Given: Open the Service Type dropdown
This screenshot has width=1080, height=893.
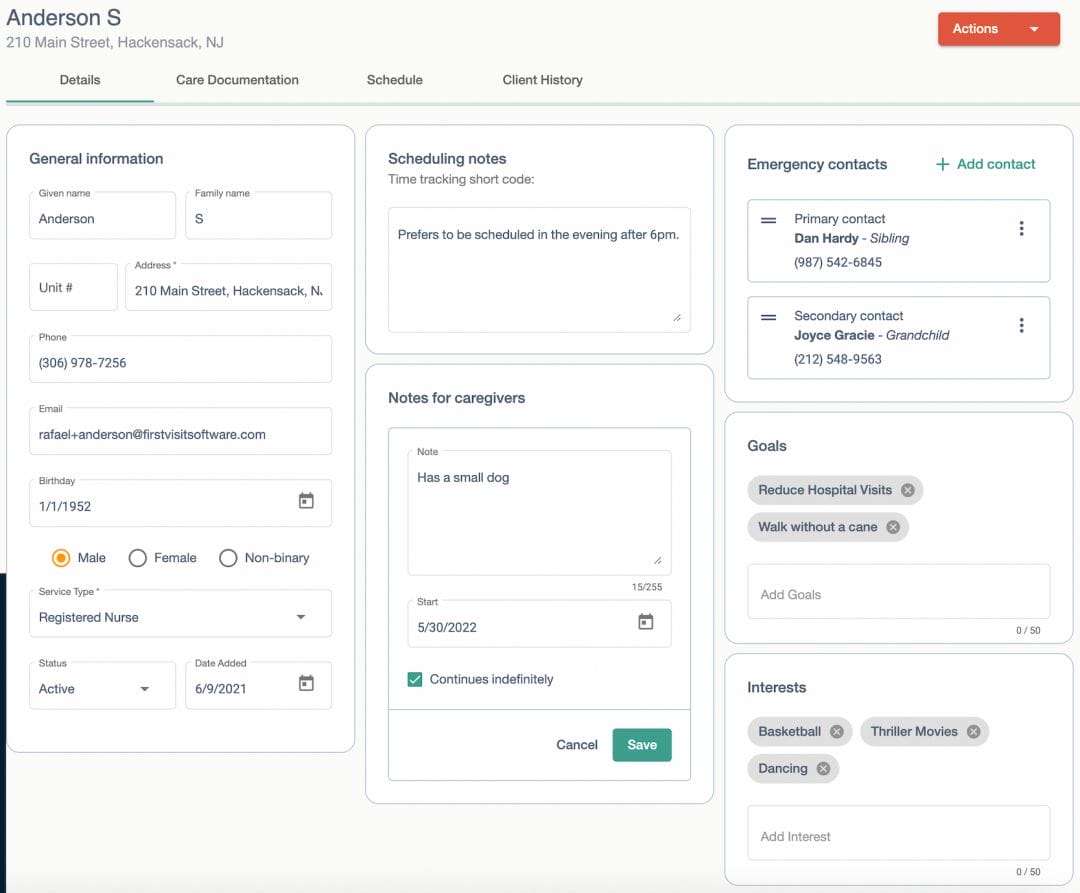Looking at the screenshot, I should [300, 617].
